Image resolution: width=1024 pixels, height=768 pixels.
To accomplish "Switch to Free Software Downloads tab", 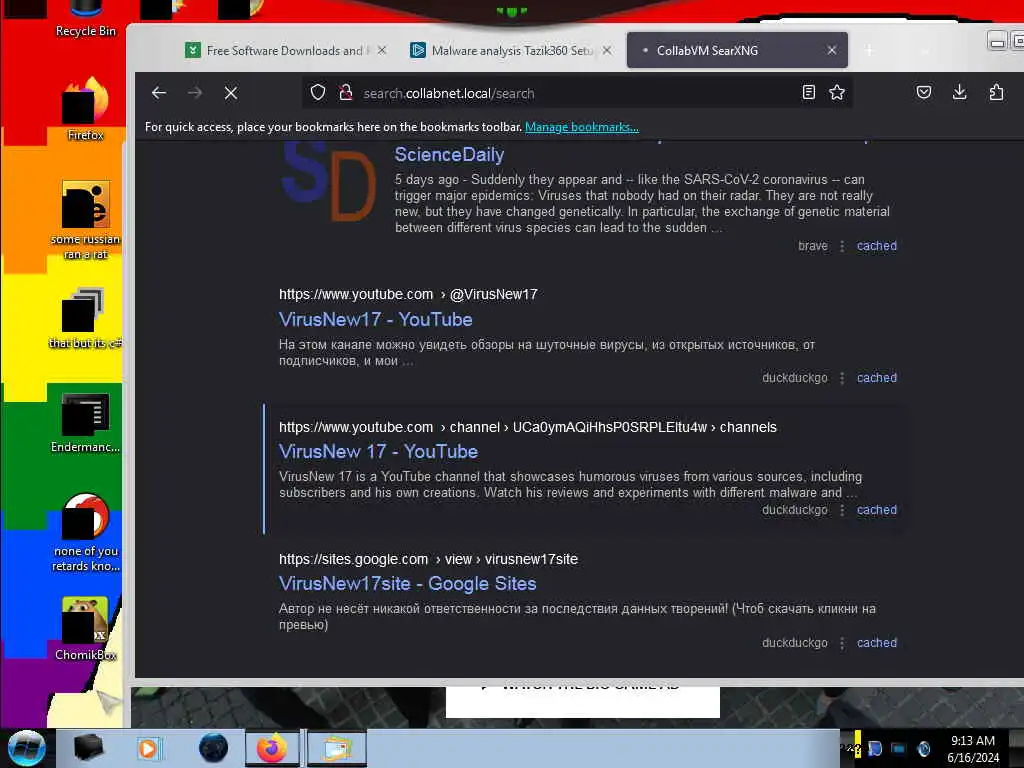I will 285,50.
